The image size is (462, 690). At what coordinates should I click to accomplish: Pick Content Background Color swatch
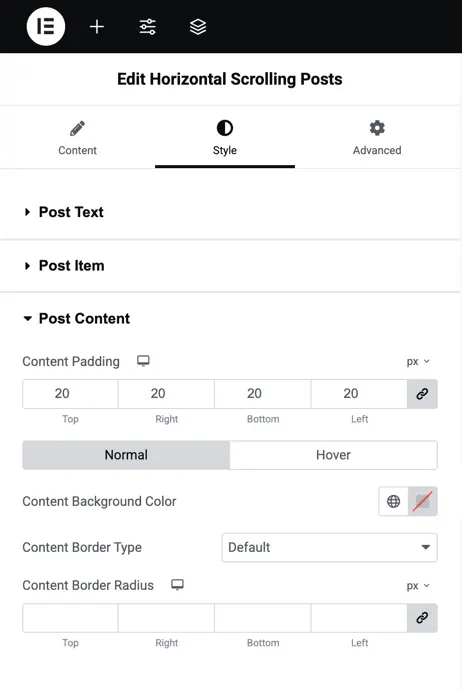[422, 501]
